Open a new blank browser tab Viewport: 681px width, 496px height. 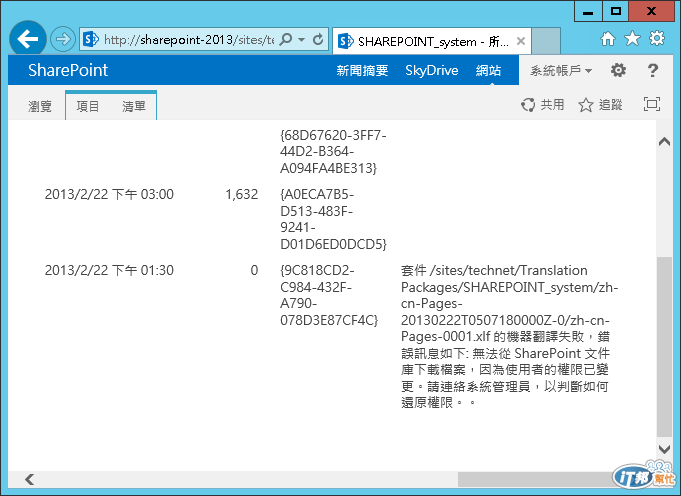(x=546, y=41)
